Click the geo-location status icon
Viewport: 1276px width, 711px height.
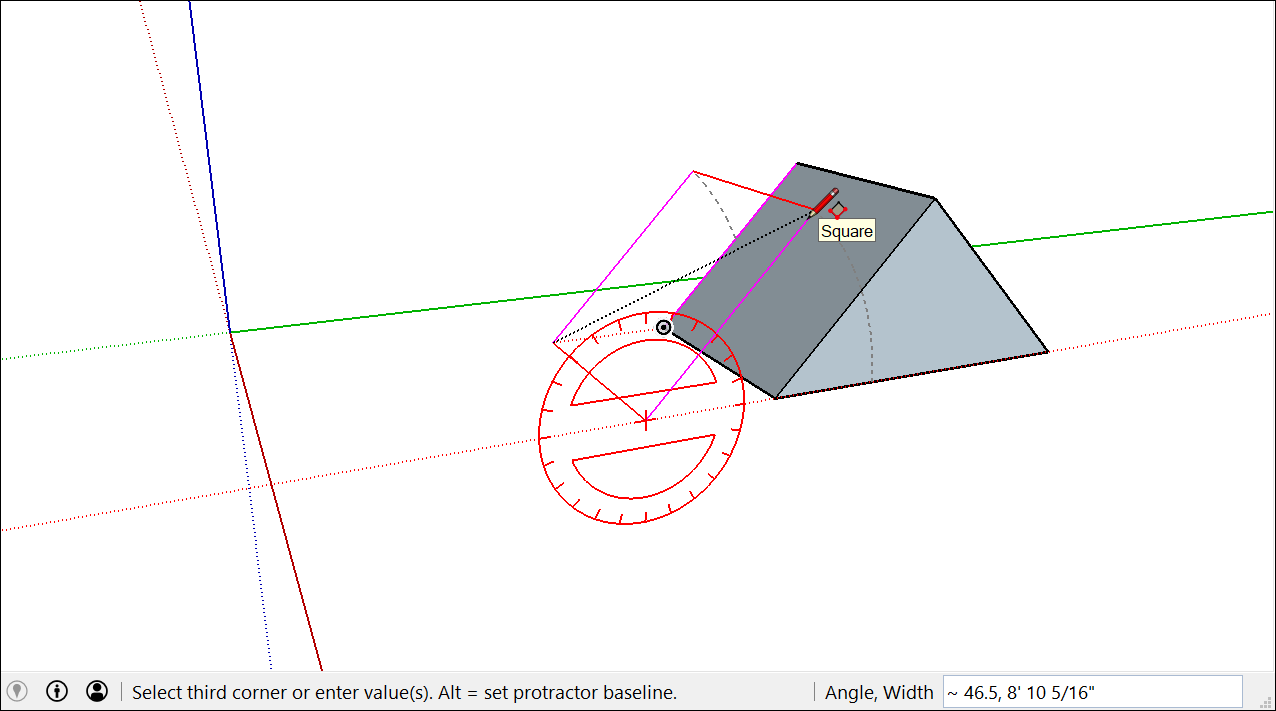(17, 691)
